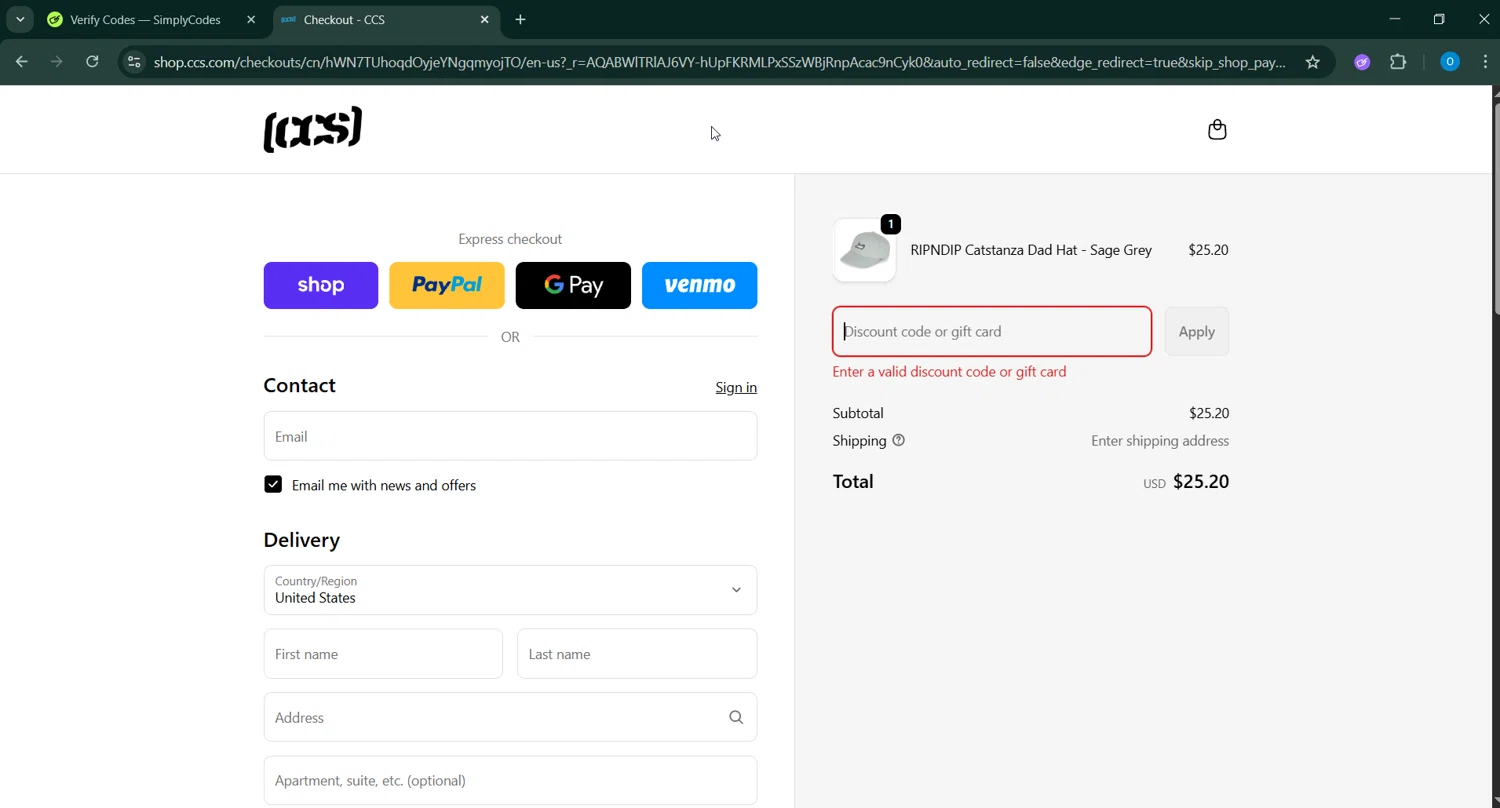Click the Total amount $25.20
Screen dimensions: 1500x808
tap(1201, 481)
